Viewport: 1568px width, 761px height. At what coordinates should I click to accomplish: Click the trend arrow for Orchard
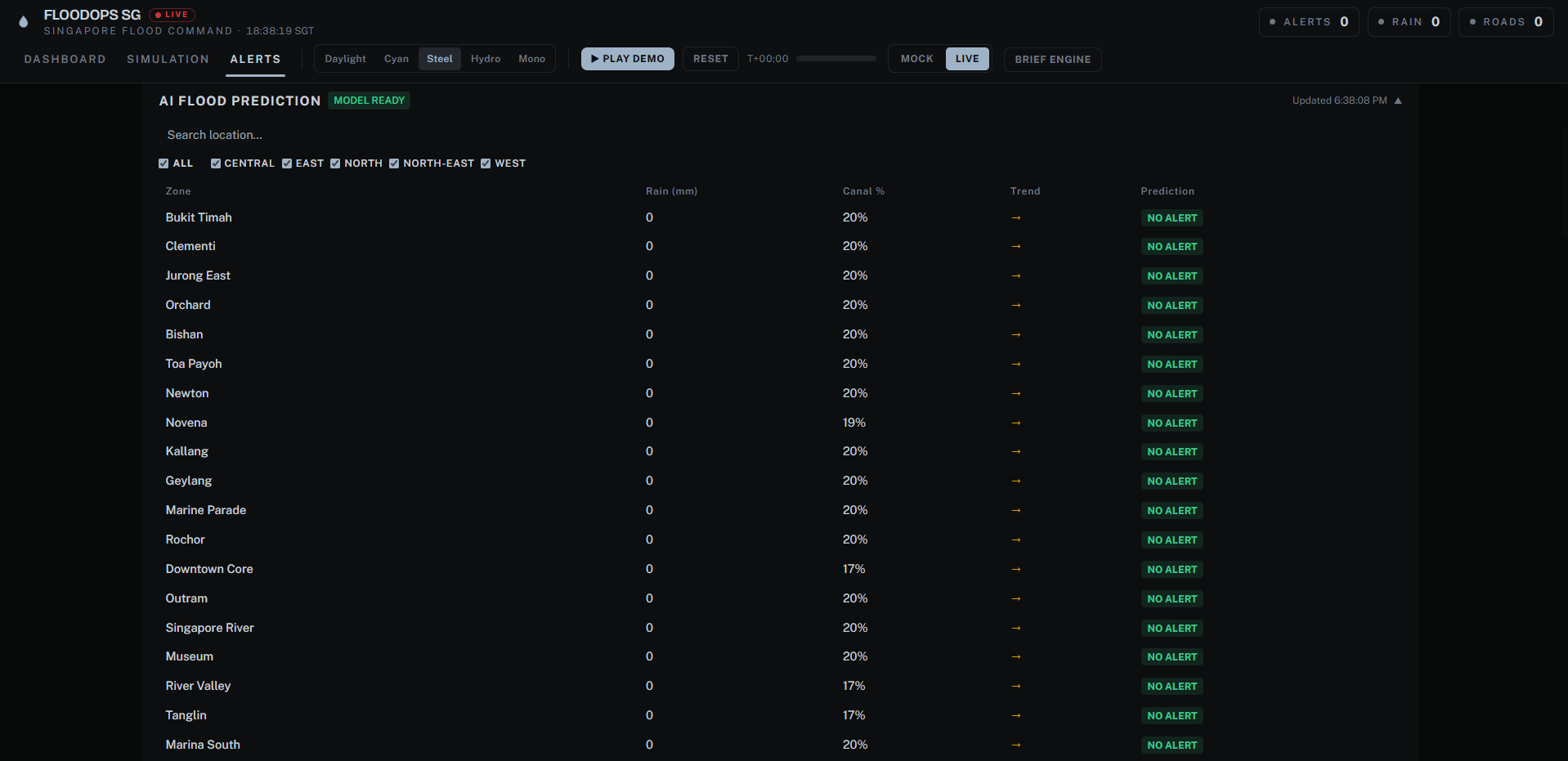click(1016, 305)
